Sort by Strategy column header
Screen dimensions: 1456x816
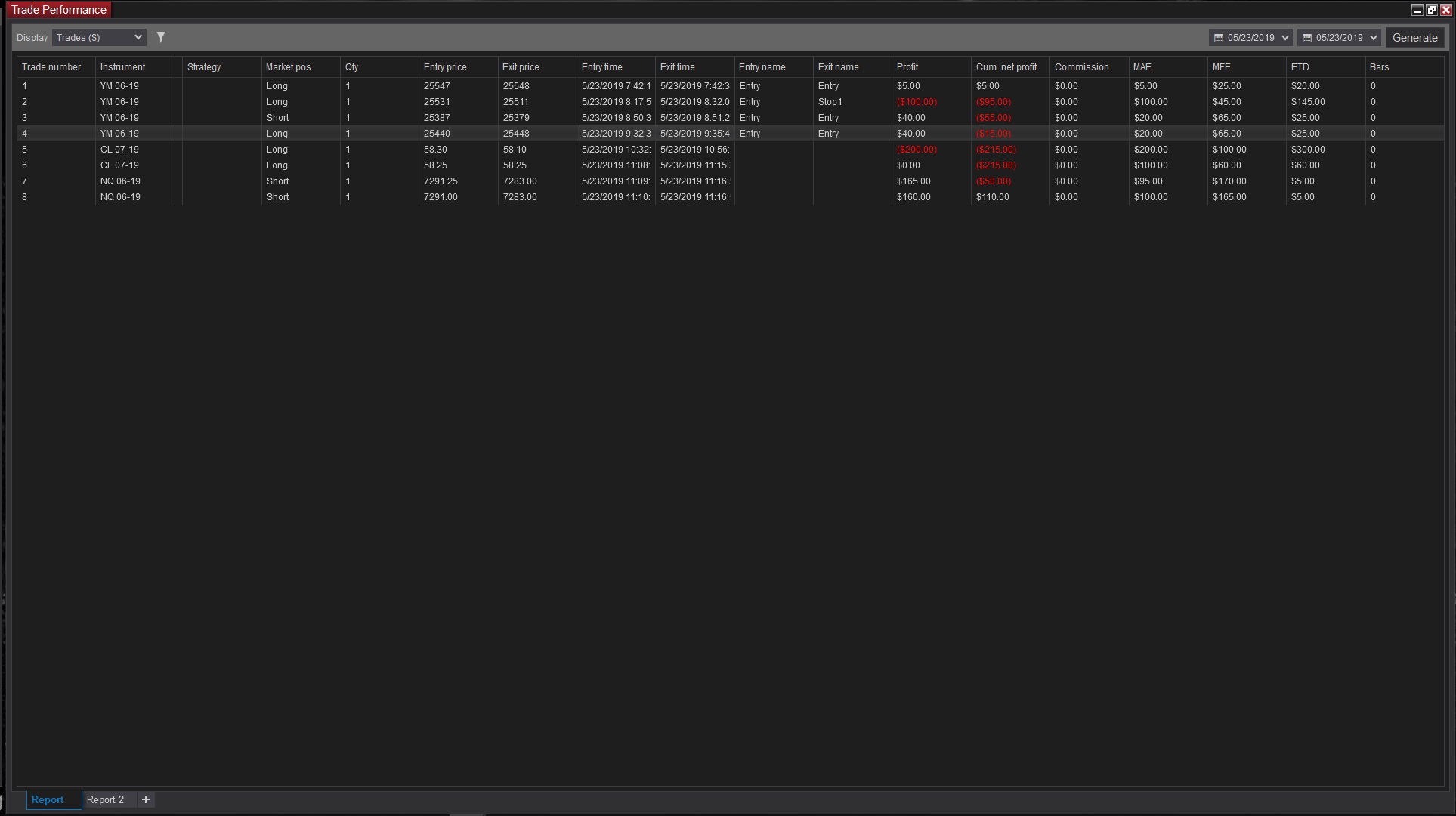pyautogui.click(x=221, y=67)
